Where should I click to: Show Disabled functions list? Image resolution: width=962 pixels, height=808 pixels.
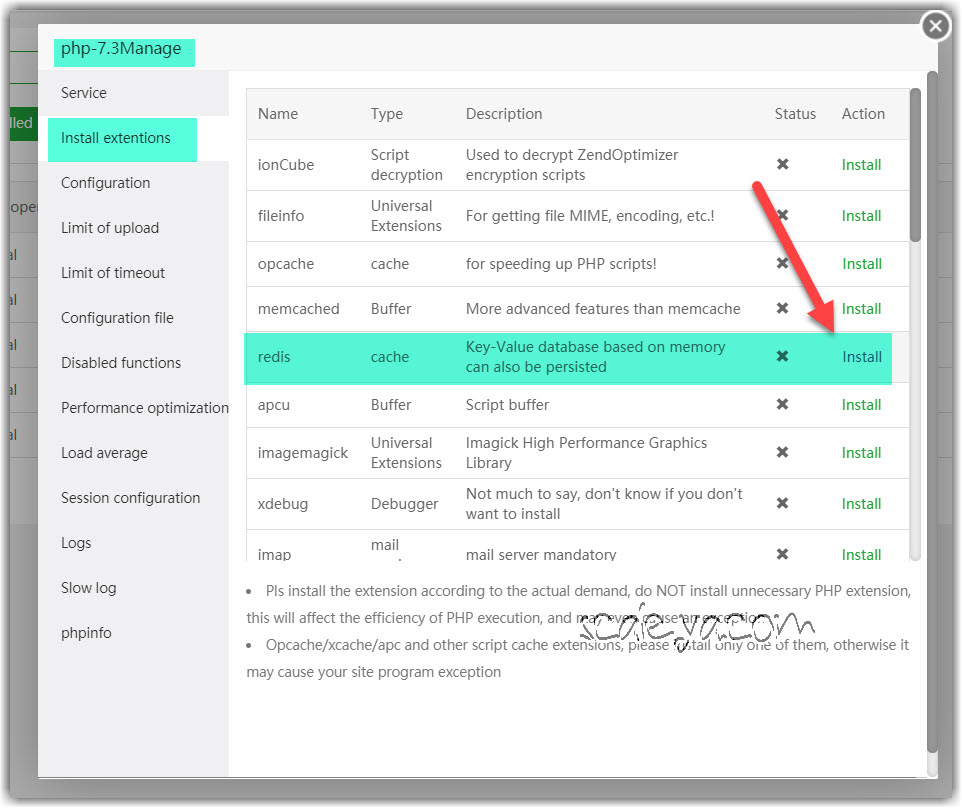pyautogui.click(x=121, y=363)
